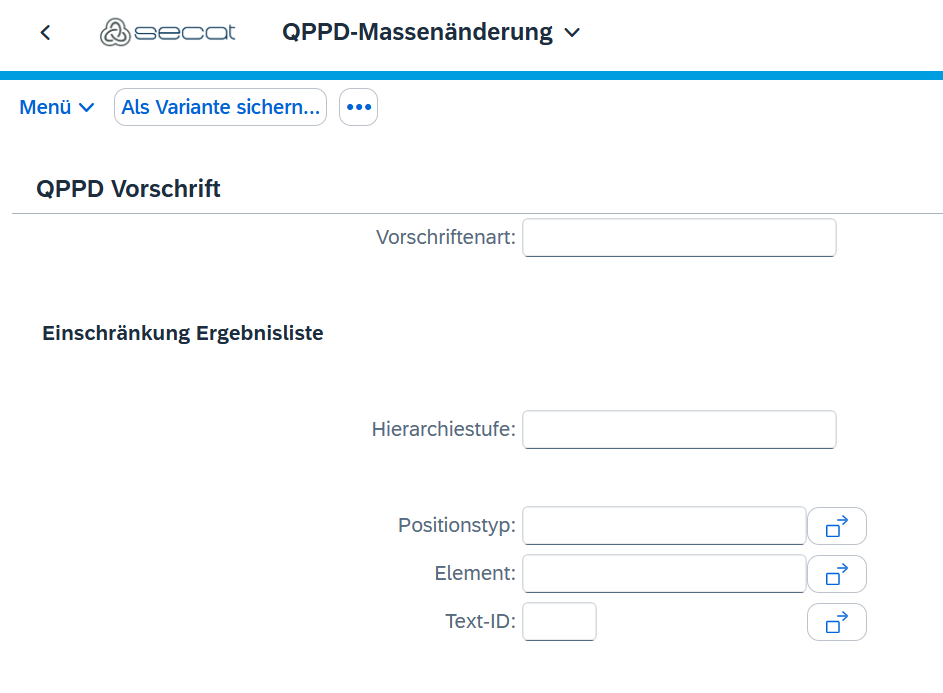Click the Vorschriftenart label
The image size is (943, 693).
coord(445,238)
